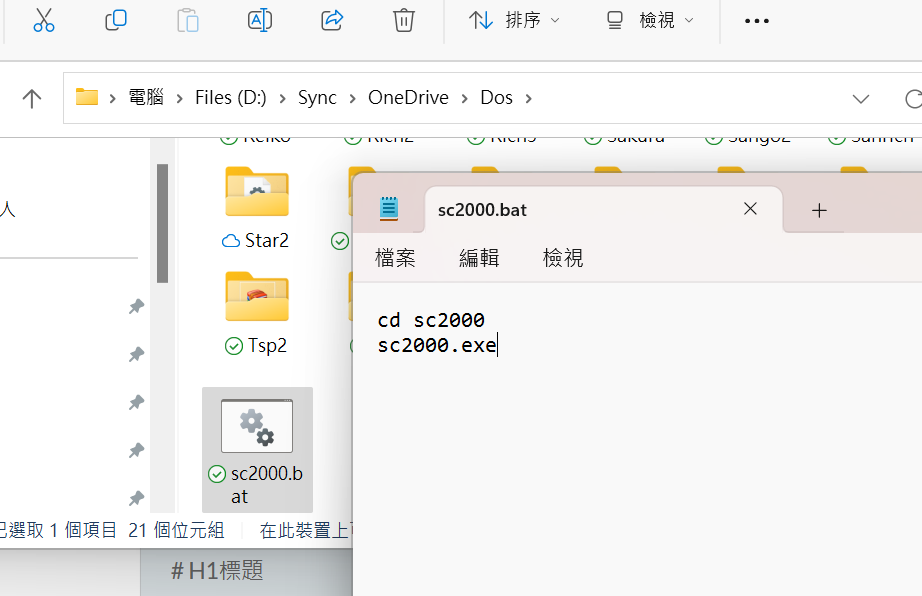Expand chevron after Files (D:) breadcrumb

click(283, 99)
